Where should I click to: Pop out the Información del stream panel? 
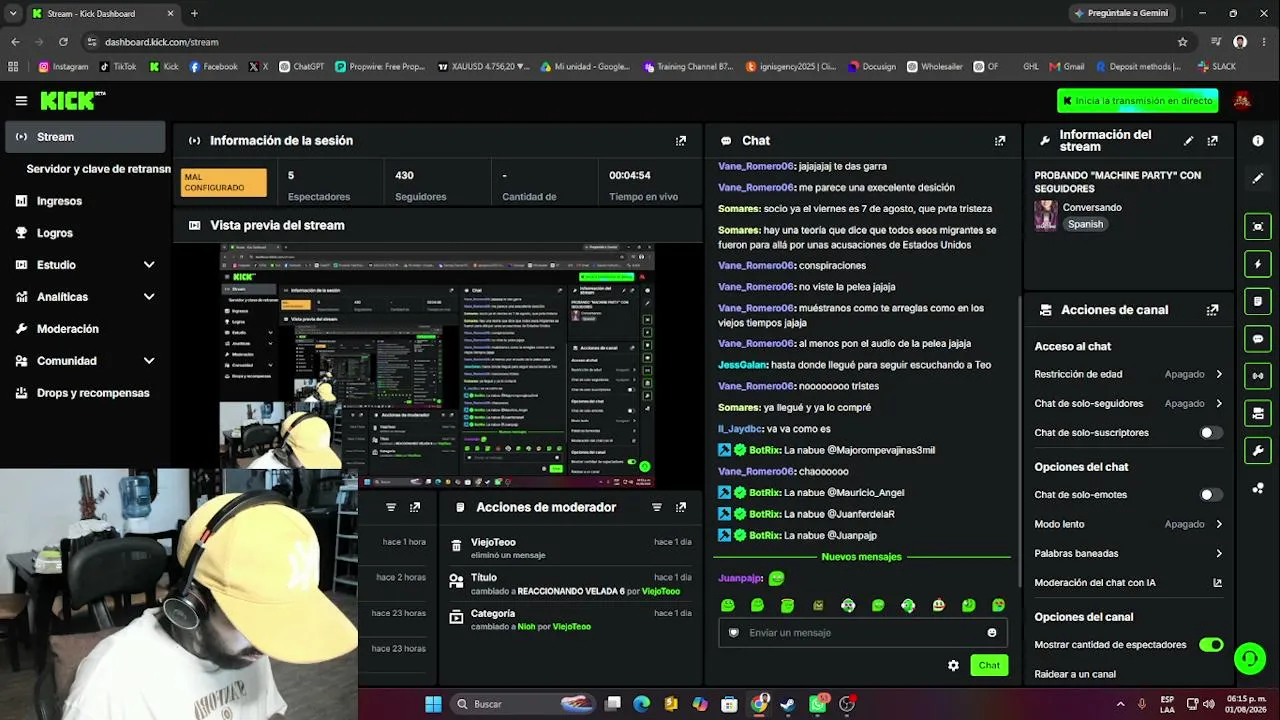click(1212, 141)
